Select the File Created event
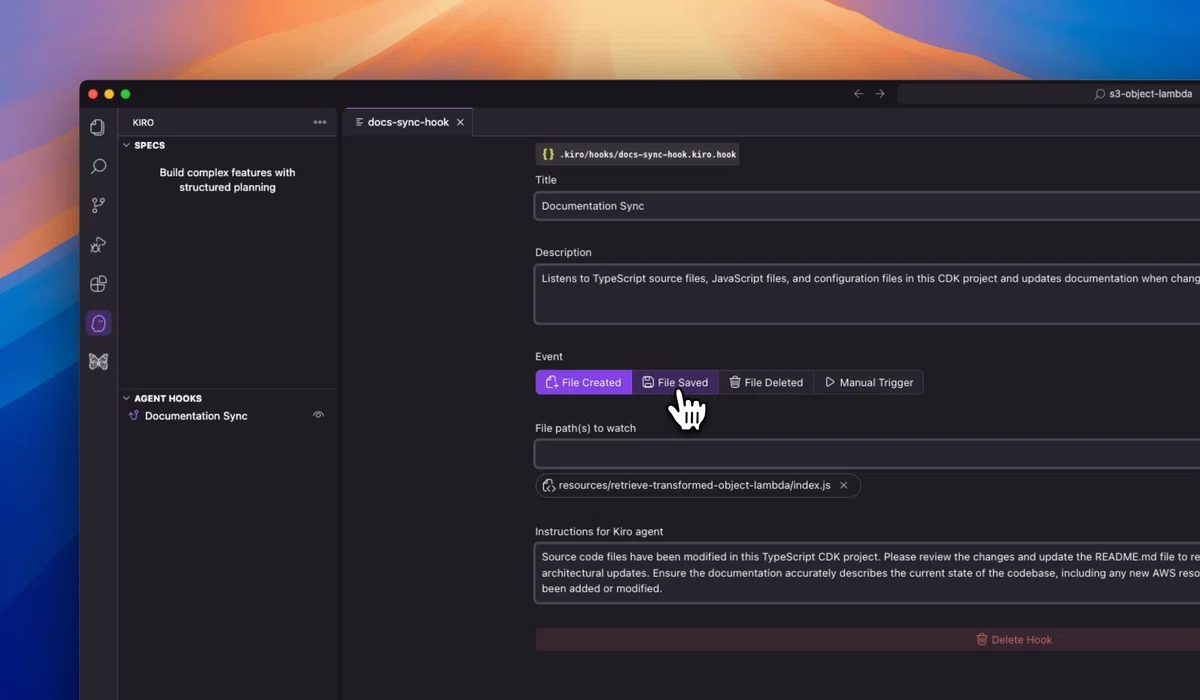The width and height of the screenshot is (1200, 700). point(583,382)
